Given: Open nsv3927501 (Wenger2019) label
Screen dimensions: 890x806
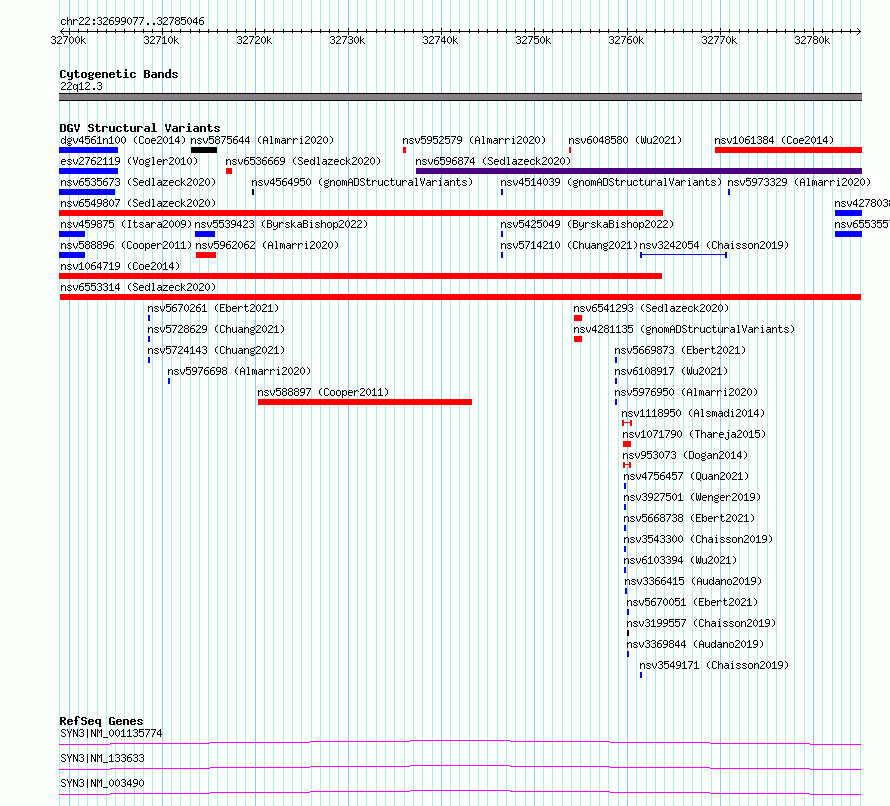Looking at the screenshot, I should [692, 497].
